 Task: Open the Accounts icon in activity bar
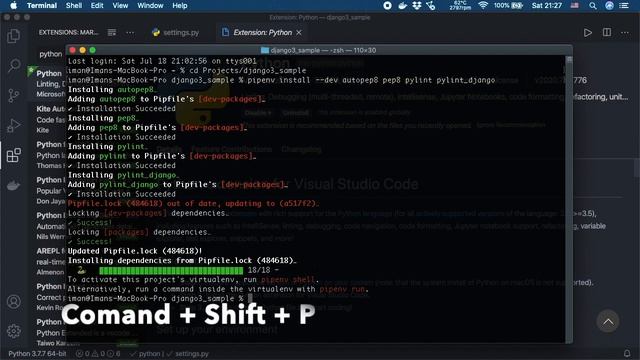(13, 302)
